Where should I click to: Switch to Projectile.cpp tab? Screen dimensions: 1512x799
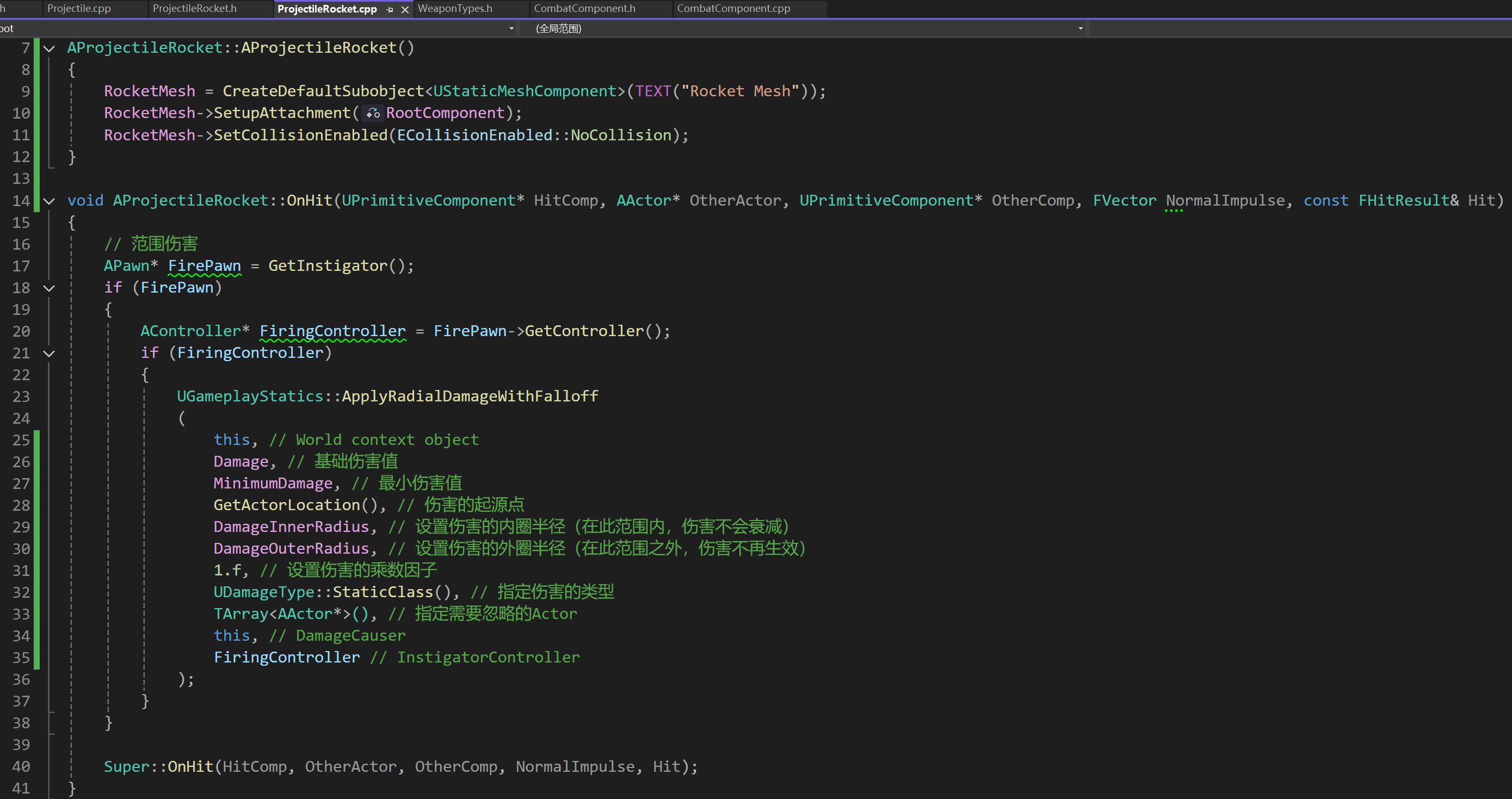[79, 9]
